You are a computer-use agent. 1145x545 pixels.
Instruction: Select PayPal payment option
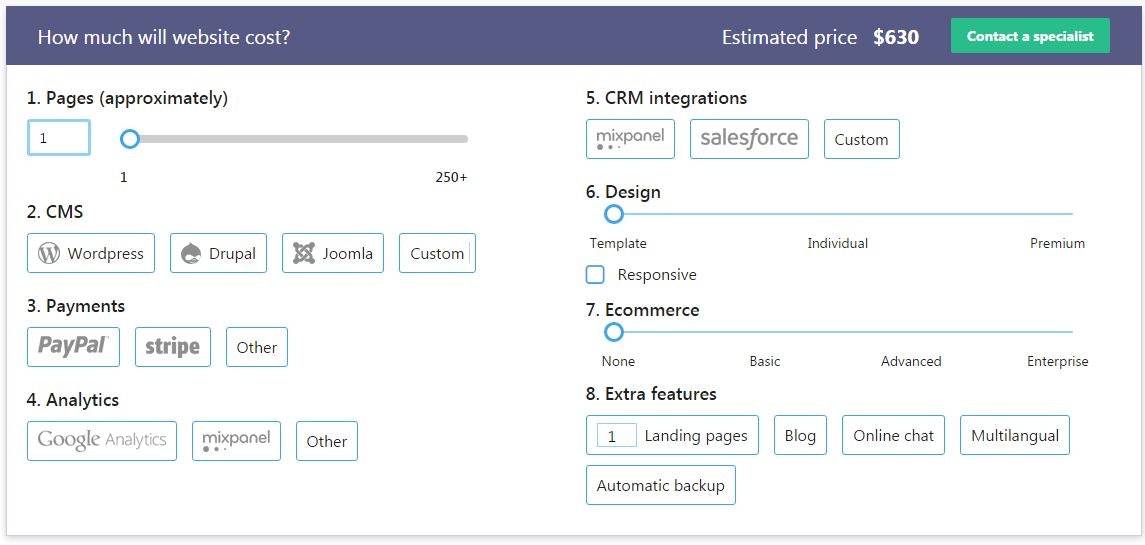coord(73,347)
